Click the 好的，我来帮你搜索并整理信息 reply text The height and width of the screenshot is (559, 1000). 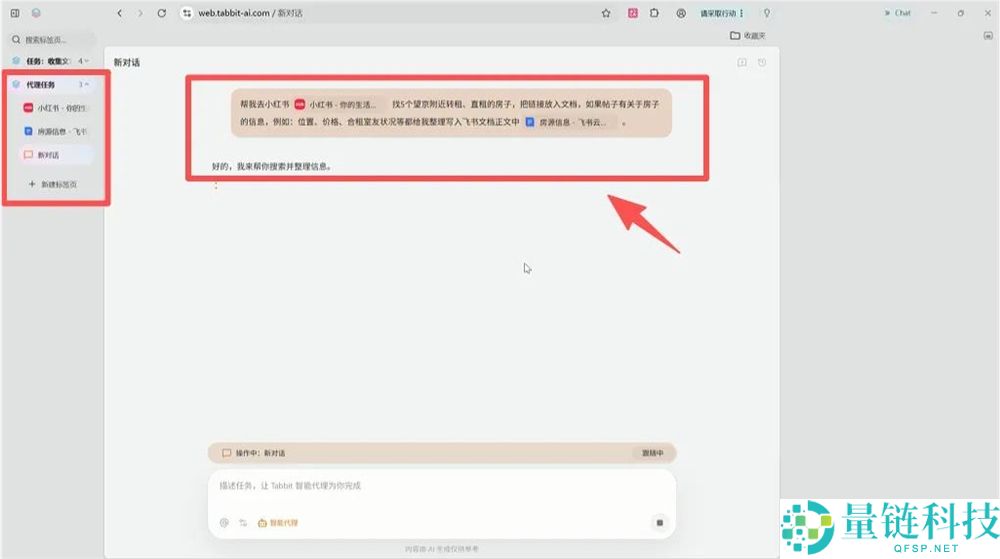(x=272, y=166)
